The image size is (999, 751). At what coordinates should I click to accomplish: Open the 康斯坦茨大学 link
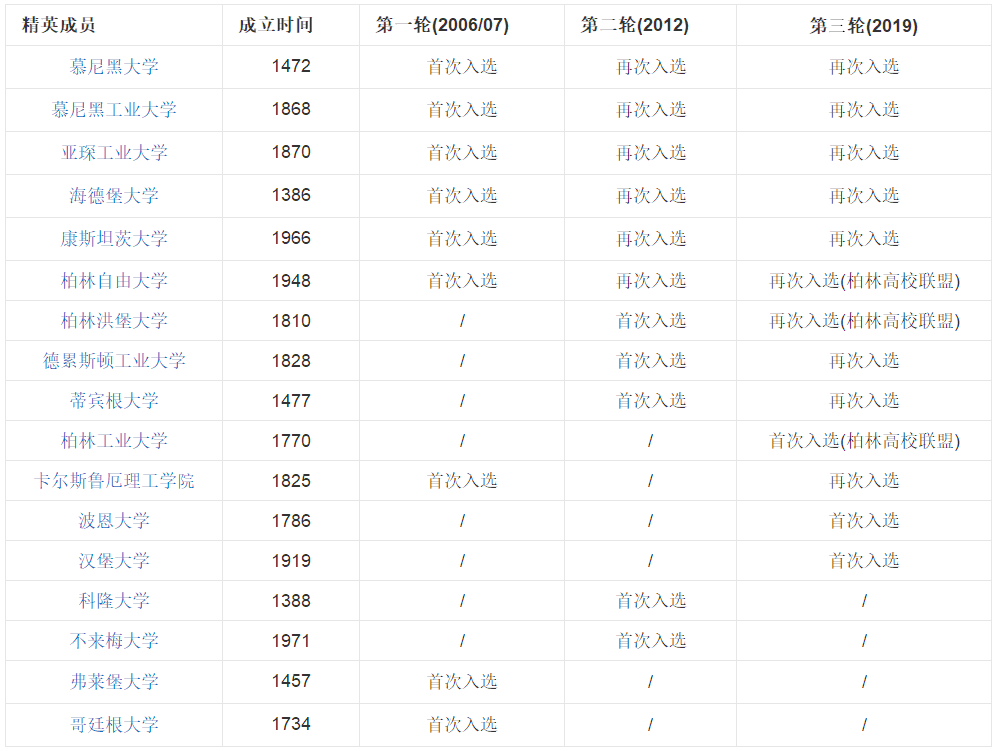(x=114, y=239)
